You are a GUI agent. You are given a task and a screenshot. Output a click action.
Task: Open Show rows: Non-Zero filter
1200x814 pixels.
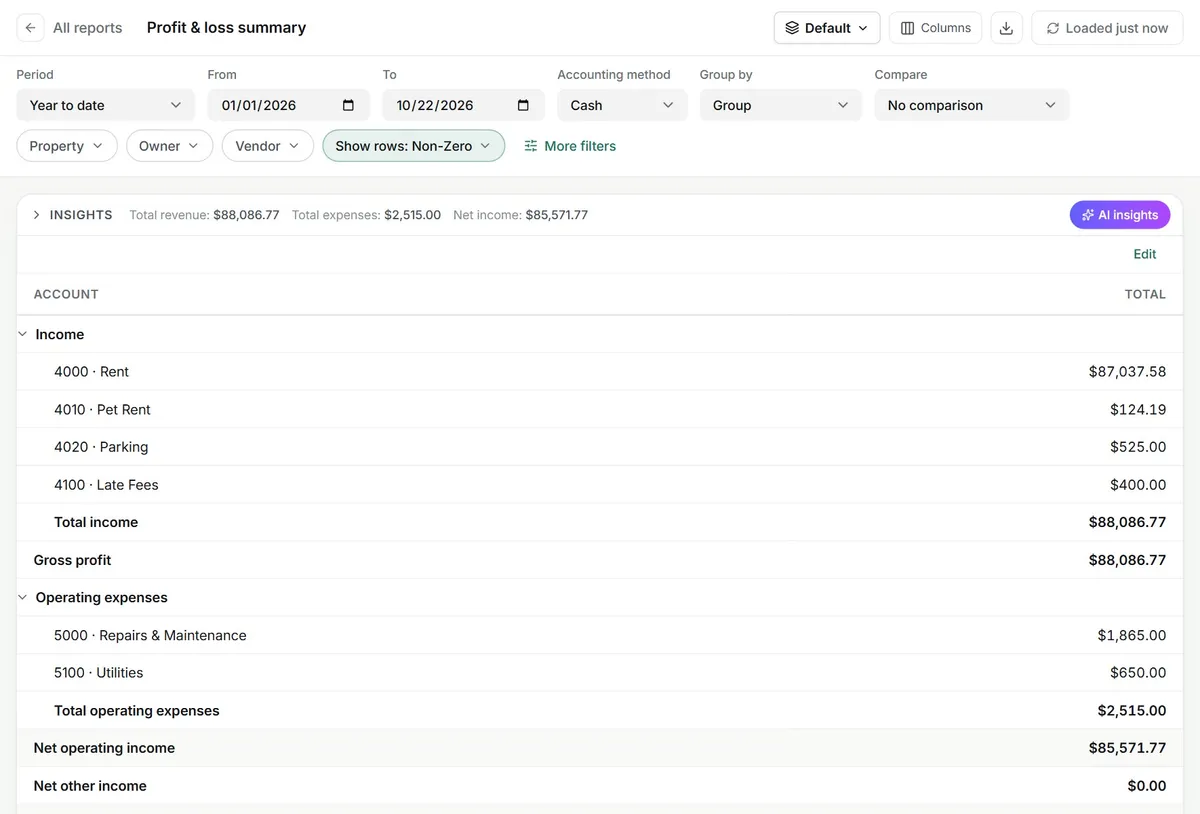click(414, 146)
